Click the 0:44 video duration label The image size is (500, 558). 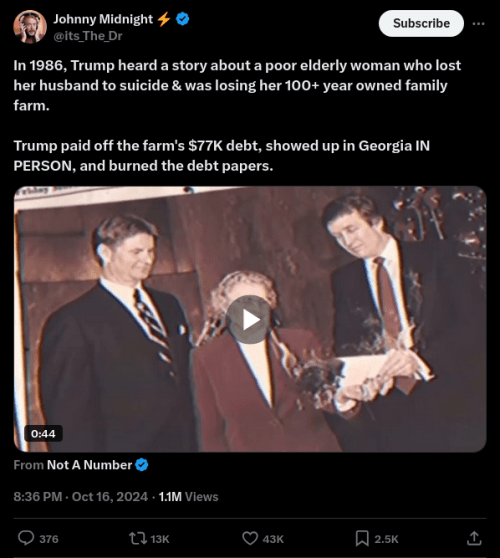[x=43, y=433]
